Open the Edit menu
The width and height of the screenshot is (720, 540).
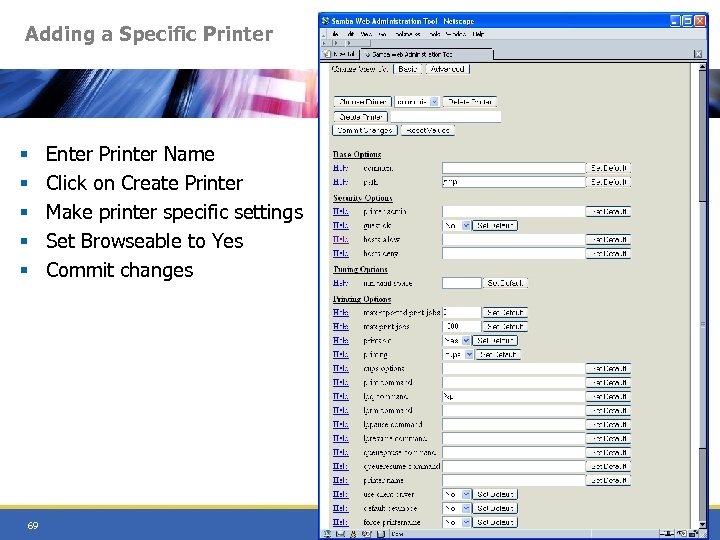click(351, 34)
